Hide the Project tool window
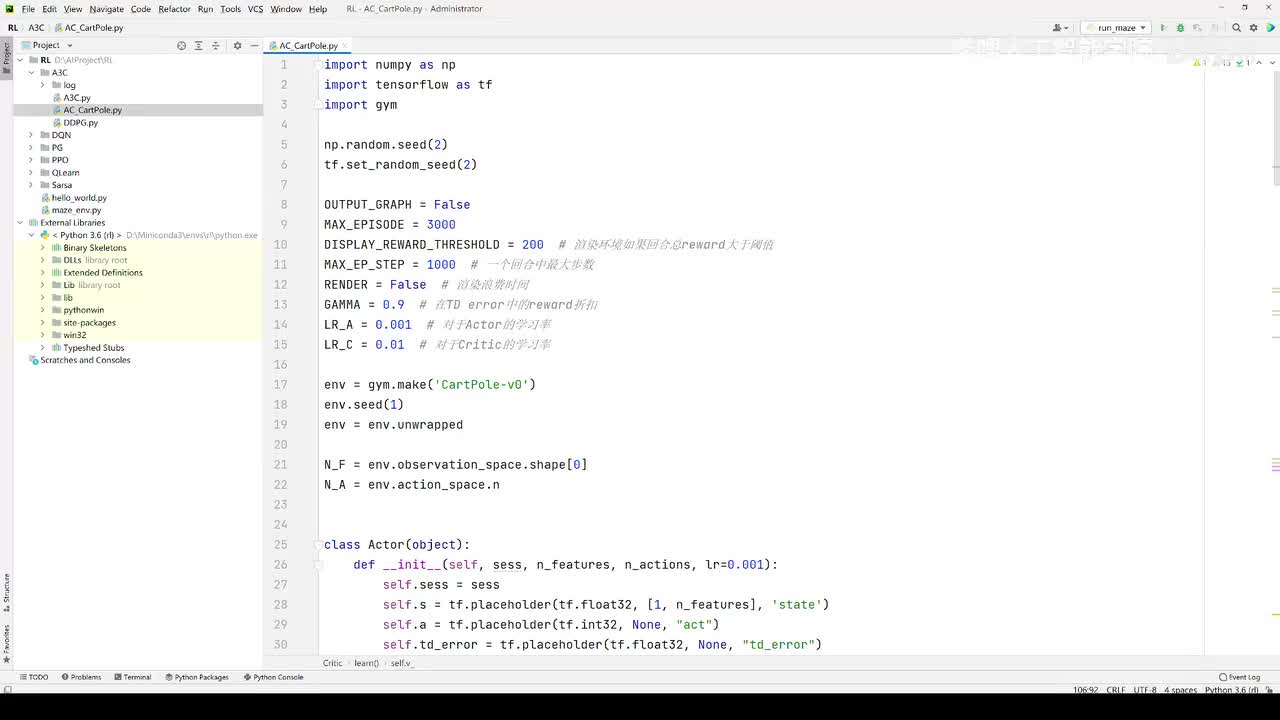Screen dimensions: 1280x720 click(254, 45)
